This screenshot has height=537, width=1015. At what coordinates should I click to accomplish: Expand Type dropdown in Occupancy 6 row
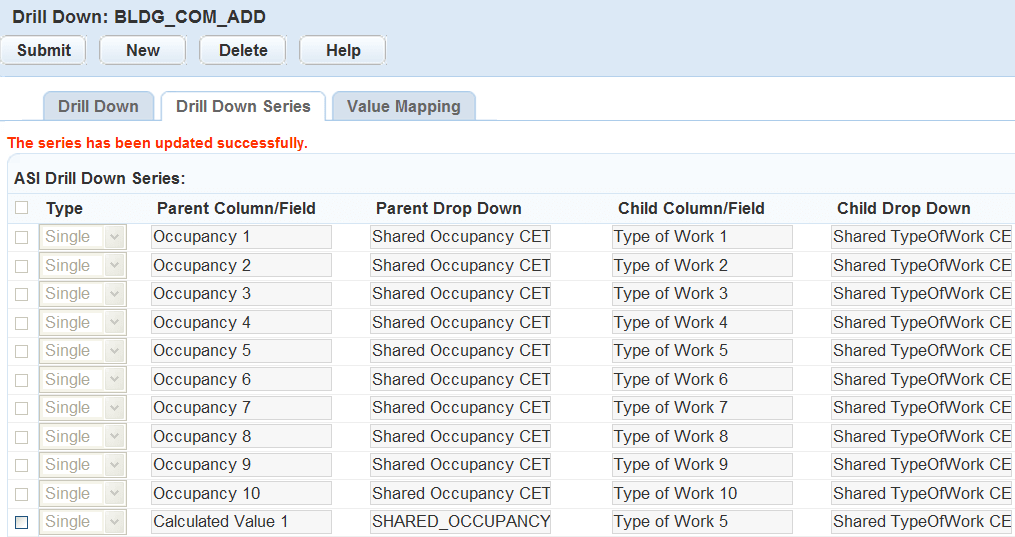(x=83, y=380)
